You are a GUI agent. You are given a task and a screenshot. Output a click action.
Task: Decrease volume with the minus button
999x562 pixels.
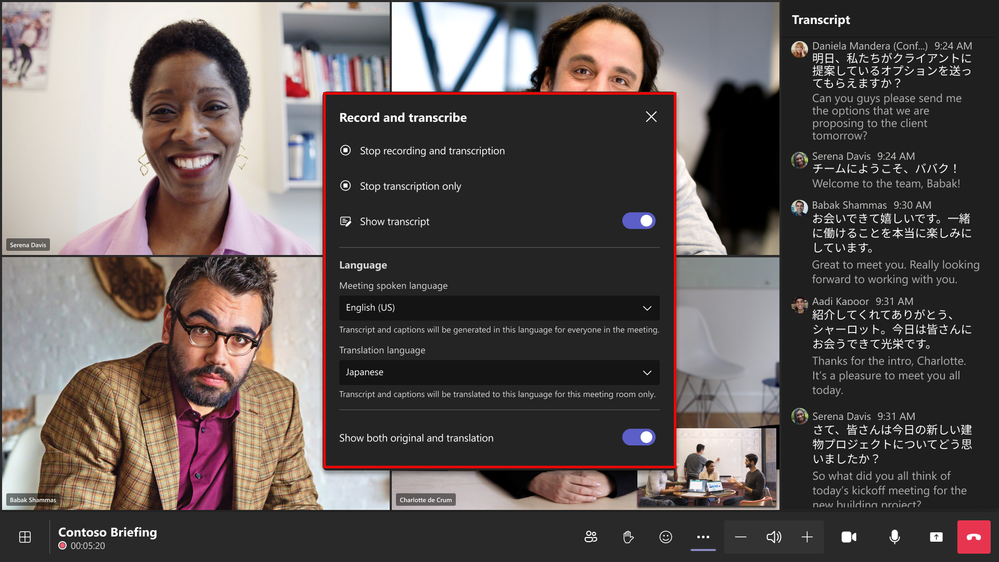(x=740, y=537)
